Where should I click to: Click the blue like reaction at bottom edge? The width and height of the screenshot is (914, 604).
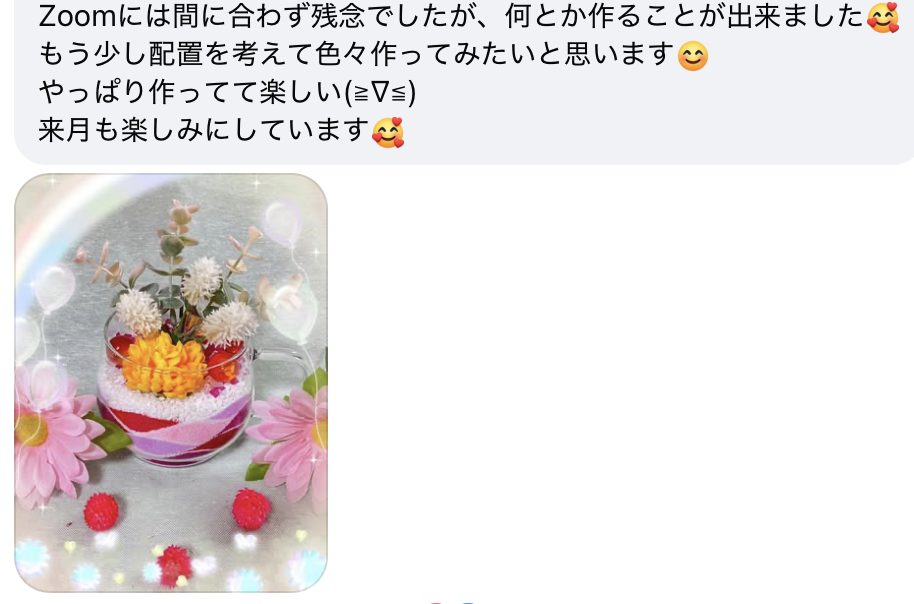(x=468, y=602)
